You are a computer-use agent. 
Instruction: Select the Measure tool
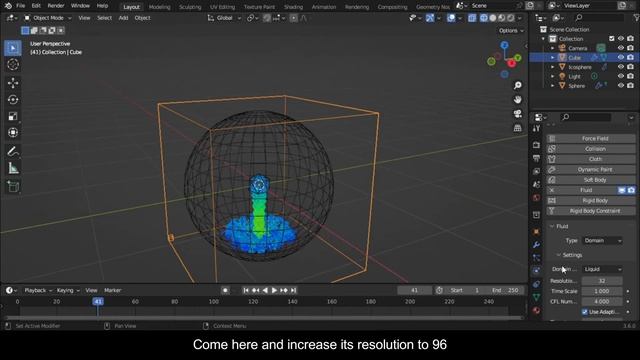click(13, 168)
